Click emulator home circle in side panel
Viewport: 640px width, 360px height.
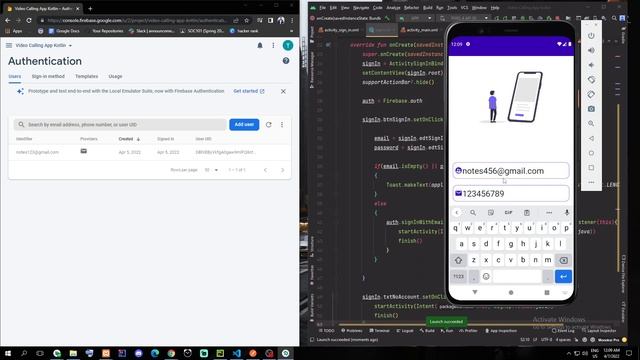click(x=591, y=153)
